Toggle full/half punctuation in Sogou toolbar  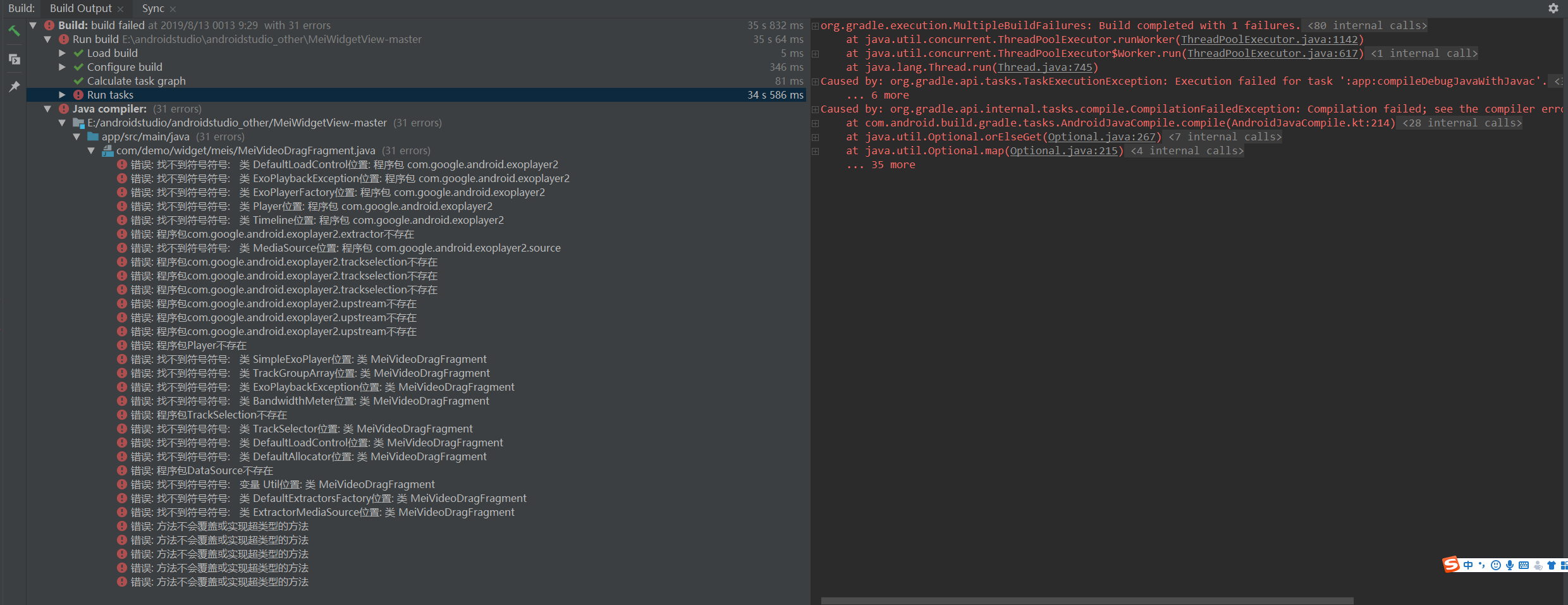(1482, 565)
